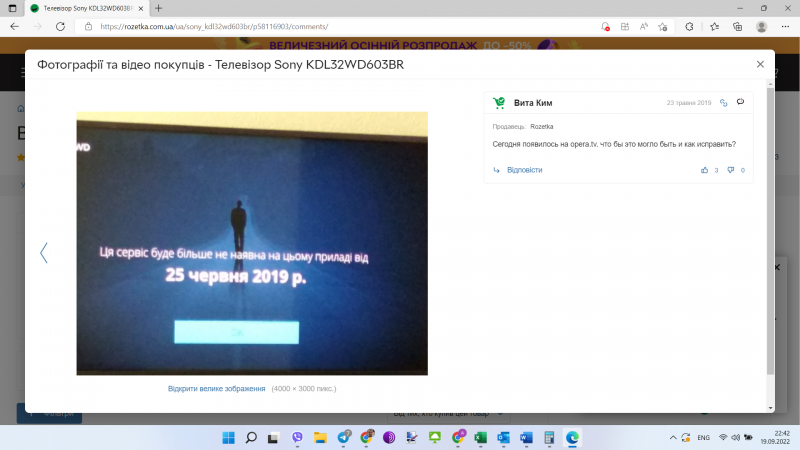Open Tor Browser from the taskbar
800x450 pixels.
point(389,438)
